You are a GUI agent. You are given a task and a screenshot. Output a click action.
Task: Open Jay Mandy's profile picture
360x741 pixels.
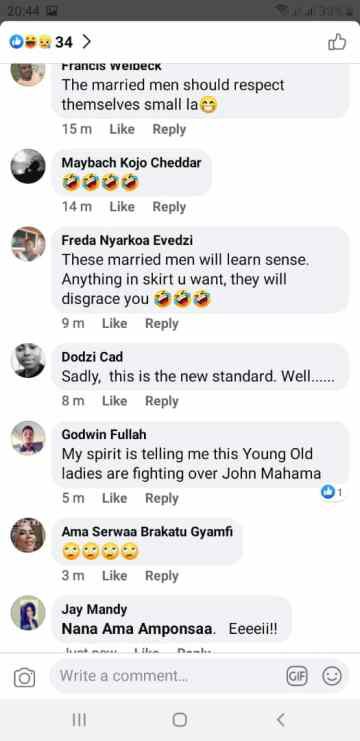(x=28, y=613)
